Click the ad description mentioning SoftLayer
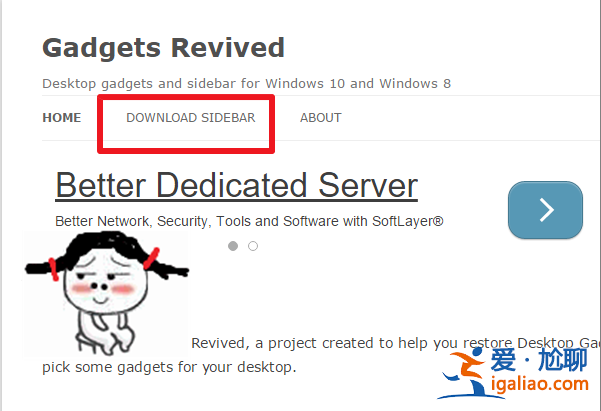The width and height of the screenshot is (601, 411). pyautogui.click(x=249, y=221)
